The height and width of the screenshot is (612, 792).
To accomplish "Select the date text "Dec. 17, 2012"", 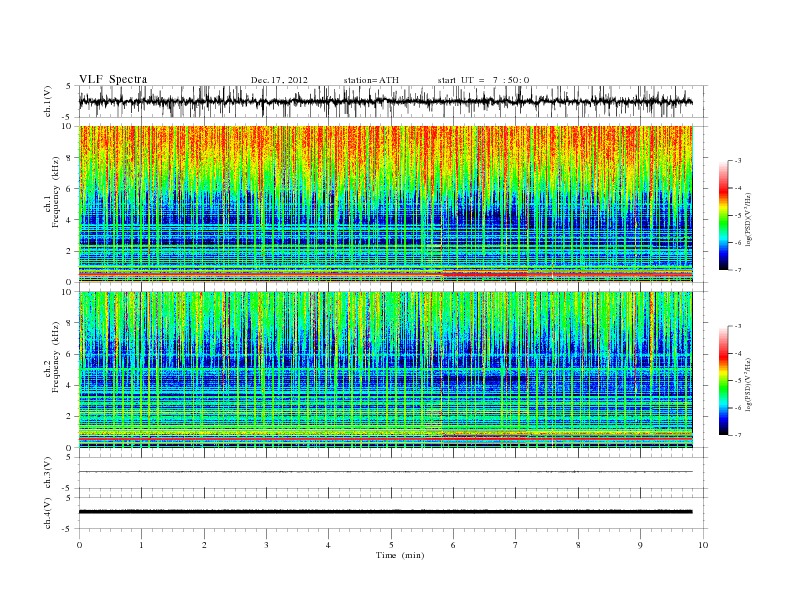I will [279, 80].
